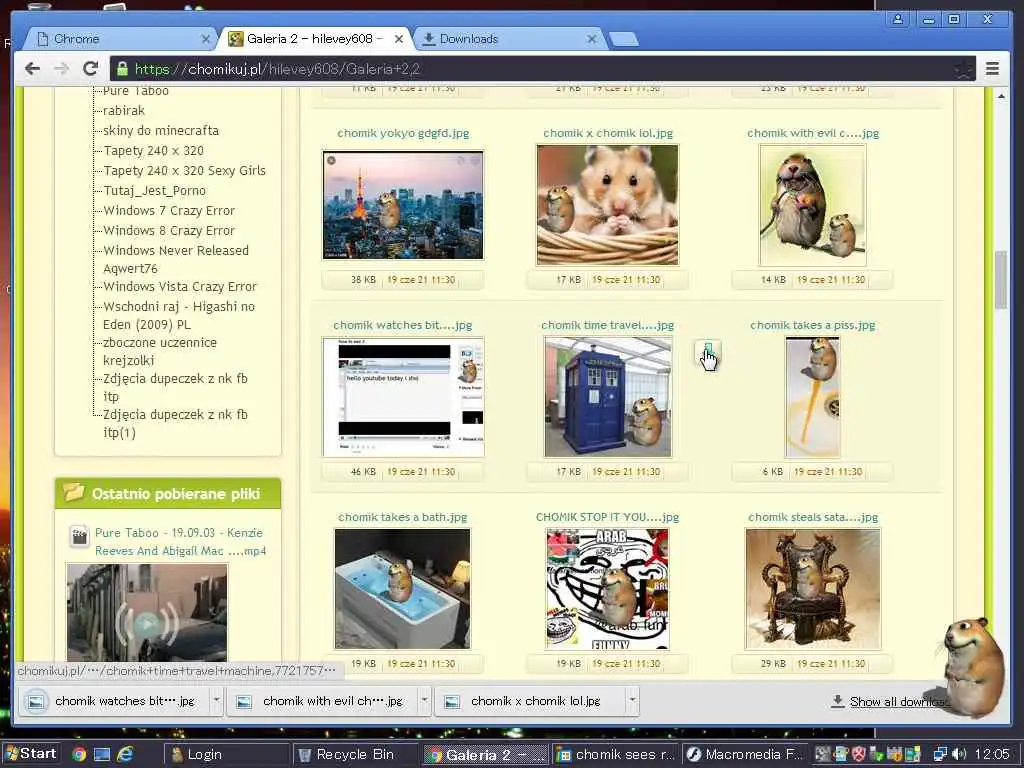Open Recycle Bin taskbar item
The image size is (1024, 768).
point(355,754)
